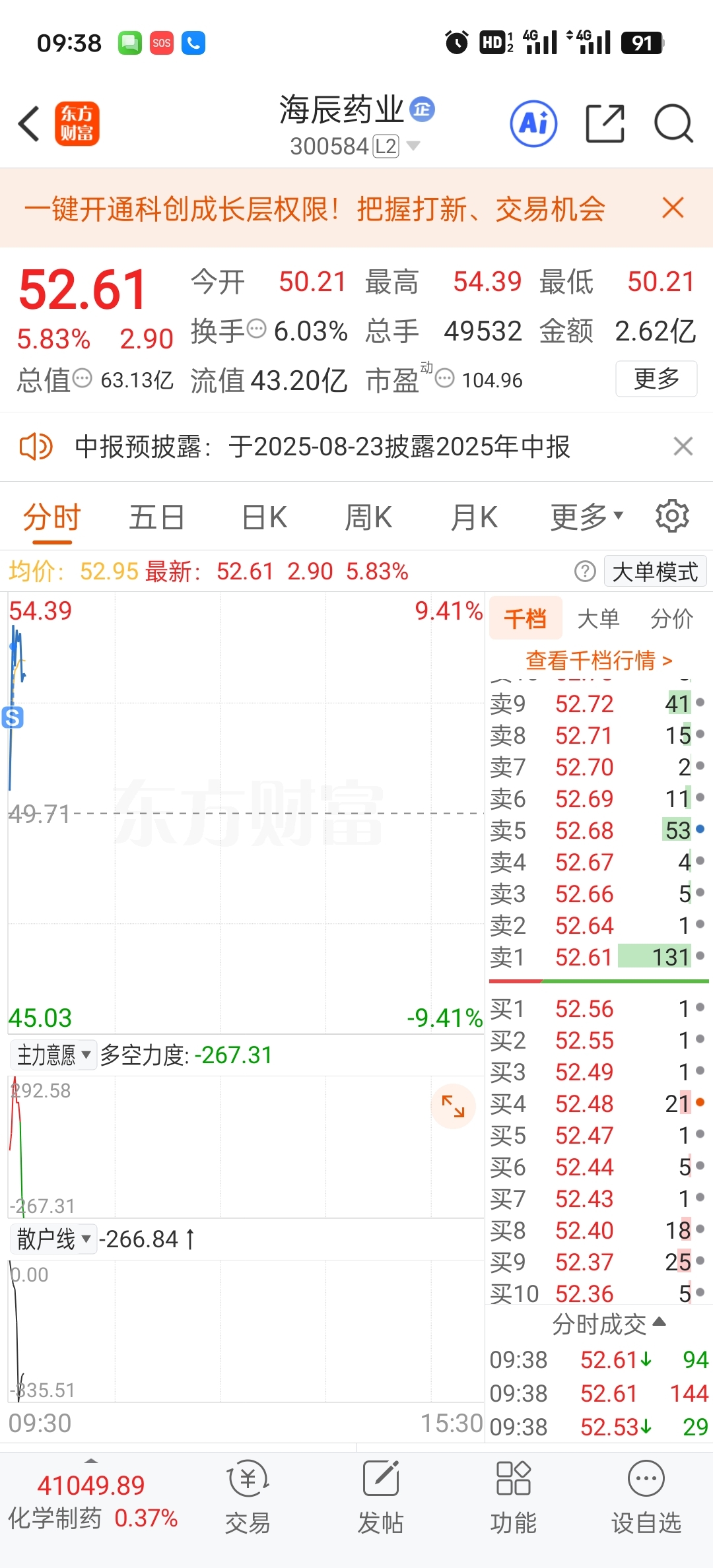Tap 买10 row at 52.36

click(x=598, y=1293)
